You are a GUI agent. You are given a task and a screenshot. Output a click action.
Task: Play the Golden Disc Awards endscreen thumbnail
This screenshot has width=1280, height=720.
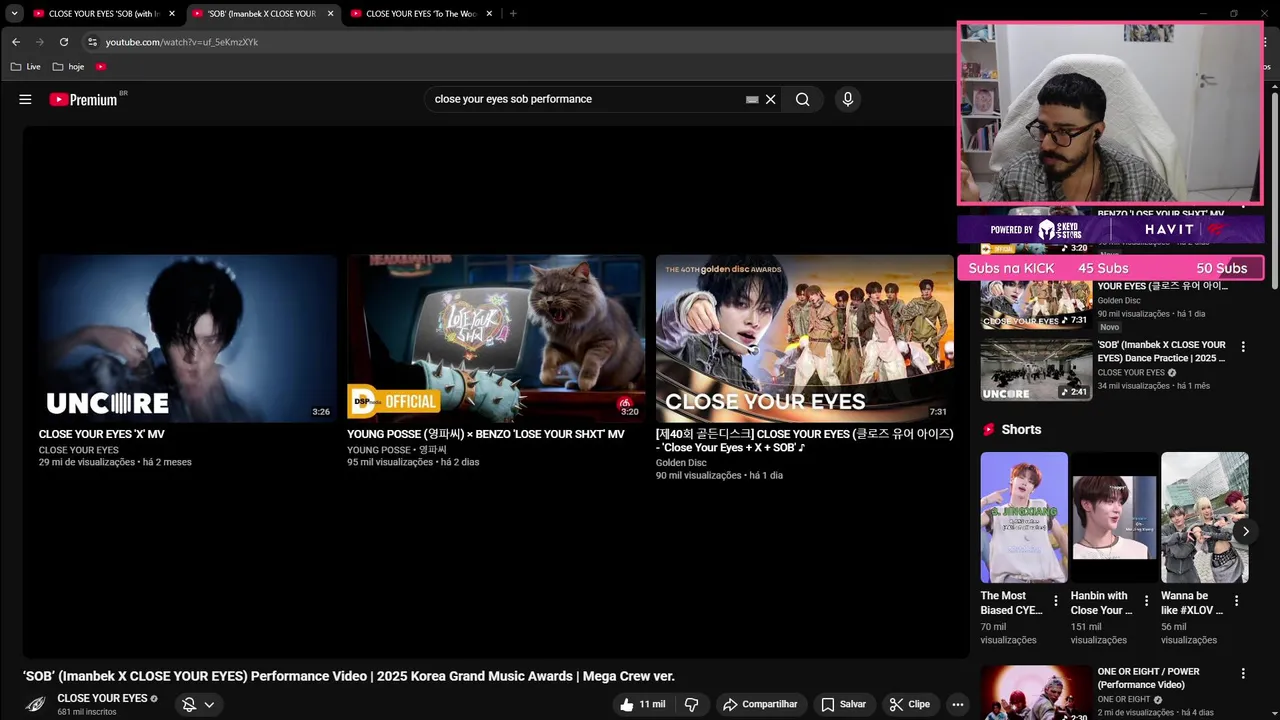(x=805, y=338)
